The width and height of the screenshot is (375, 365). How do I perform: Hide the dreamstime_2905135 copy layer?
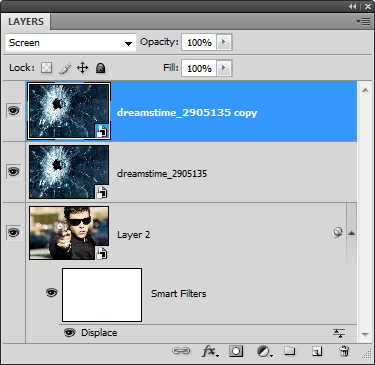[x=14, y=110]
